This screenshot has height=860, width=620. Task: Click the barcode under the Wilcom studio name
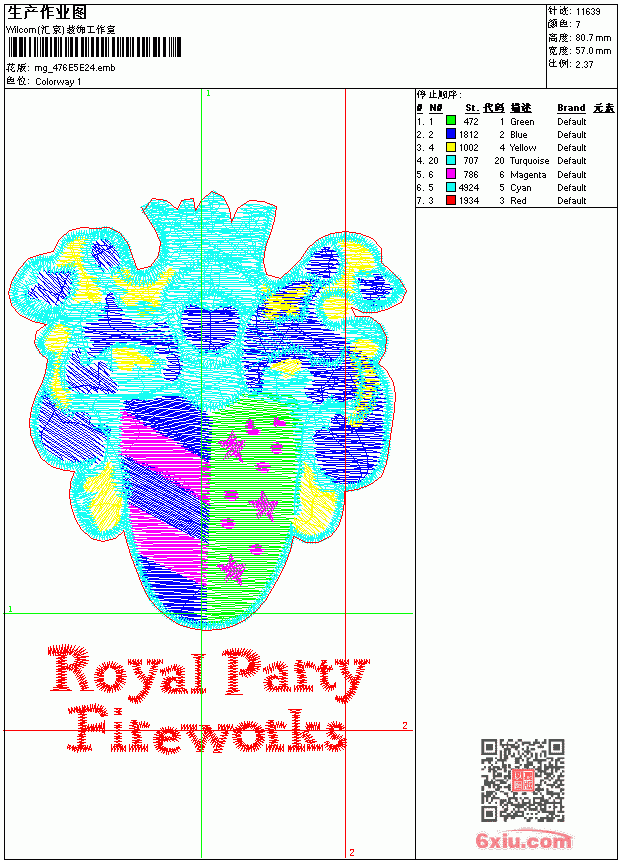(94, 47)
